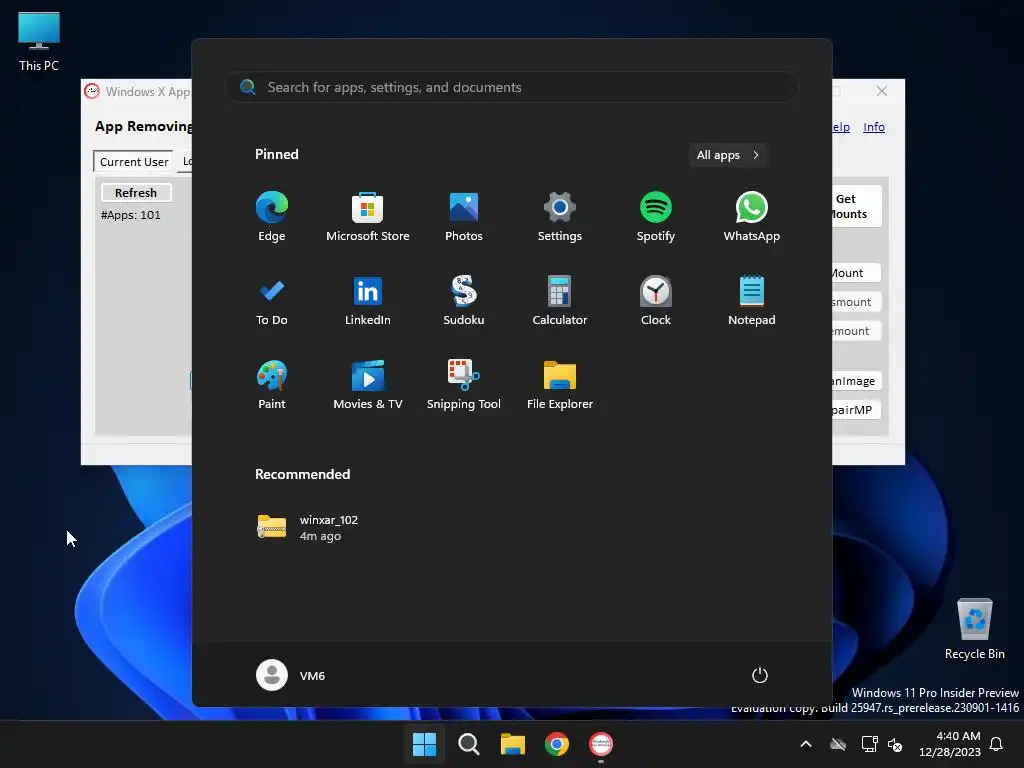The image size is (1024, 768).
Task: Open taskbar Search icon
Action: (x=468, y=744)
